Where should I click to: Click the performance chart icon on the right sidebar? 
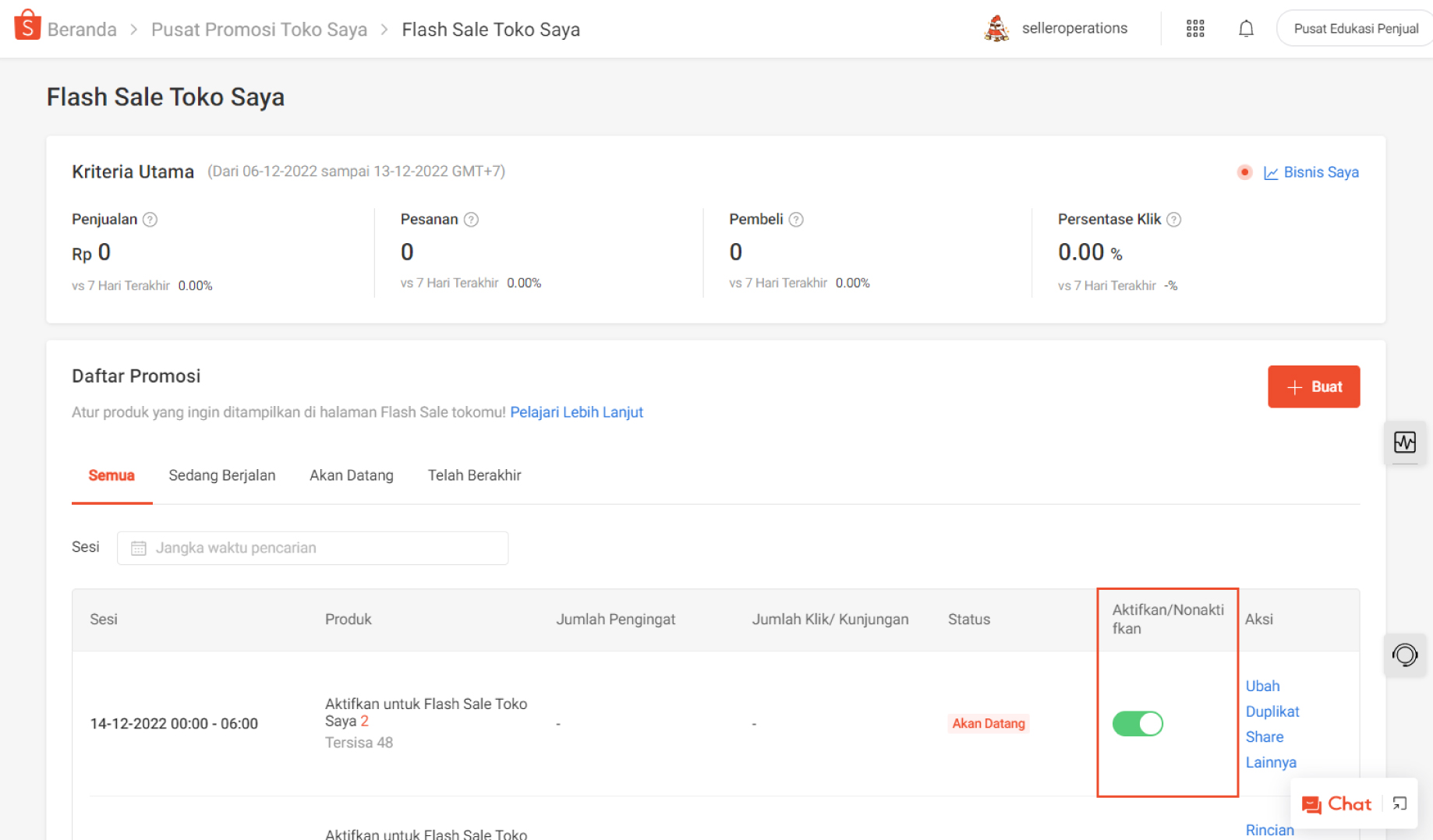(x=1406, y=443)
